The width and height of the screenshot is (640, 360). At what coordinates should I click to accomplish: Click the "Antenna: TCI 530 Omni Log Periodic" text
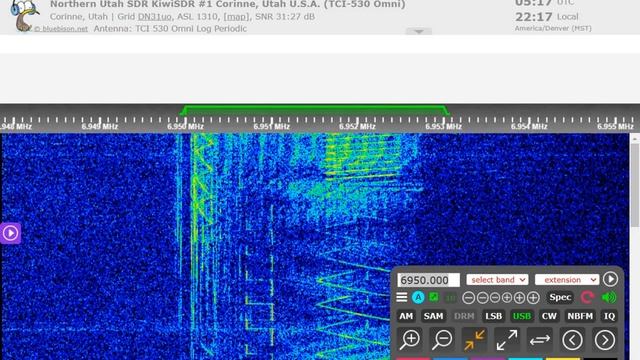pyautogui.click(x=170, y=29)
